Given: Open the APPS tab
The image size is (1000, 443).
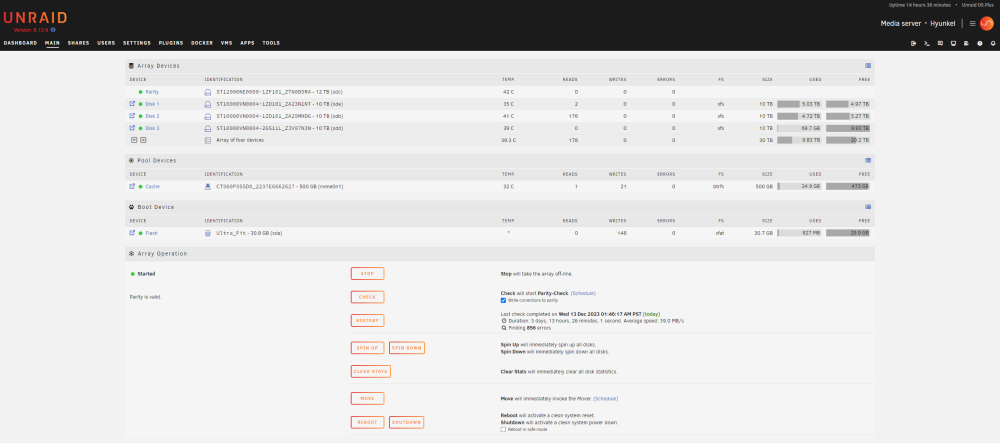Looking at the screenshot, I should (247, 43).
